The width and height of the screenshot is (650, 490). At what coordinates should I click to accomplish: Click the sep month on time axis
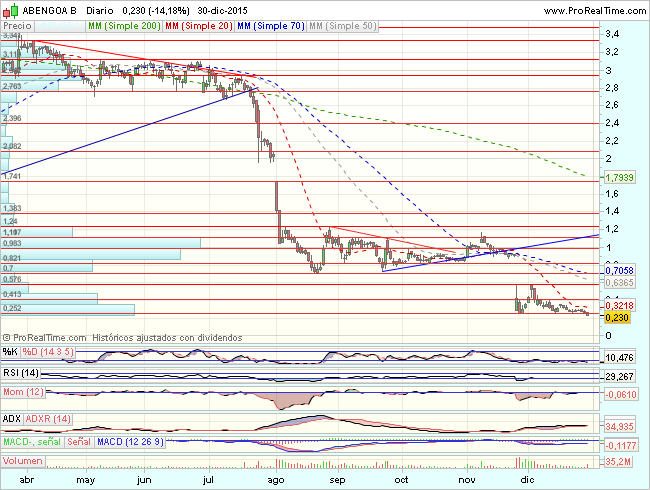(337, 480)
